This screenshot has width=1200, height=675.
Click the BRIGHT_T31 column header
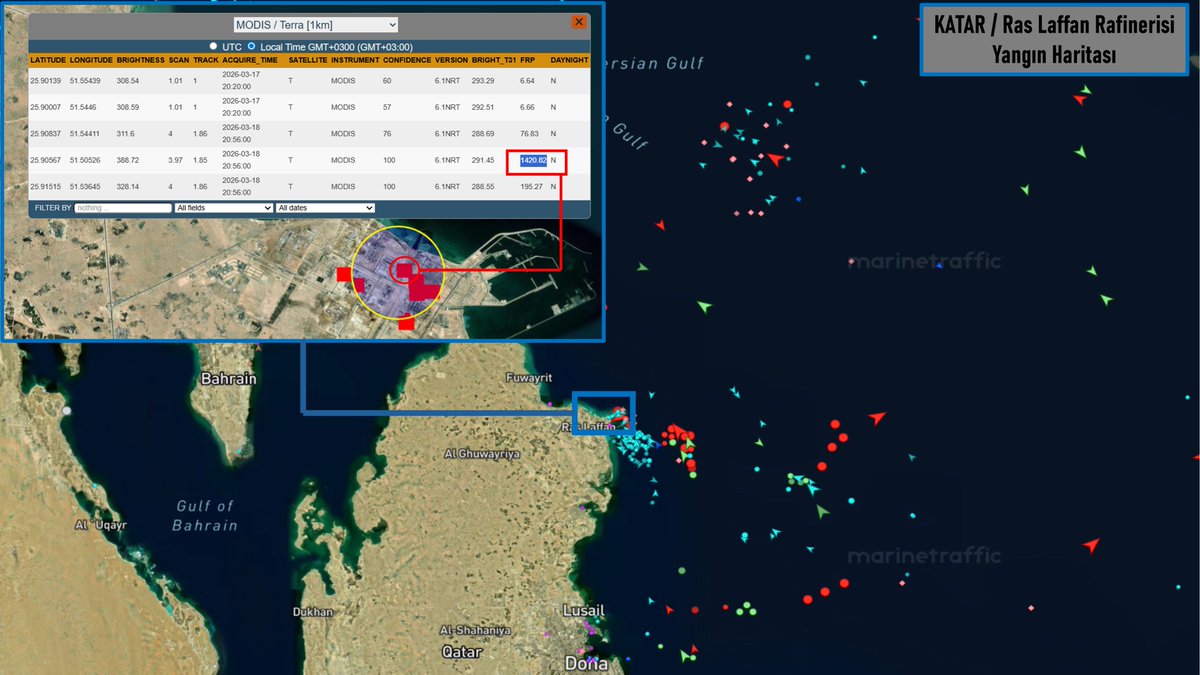(x=494, y=60)
